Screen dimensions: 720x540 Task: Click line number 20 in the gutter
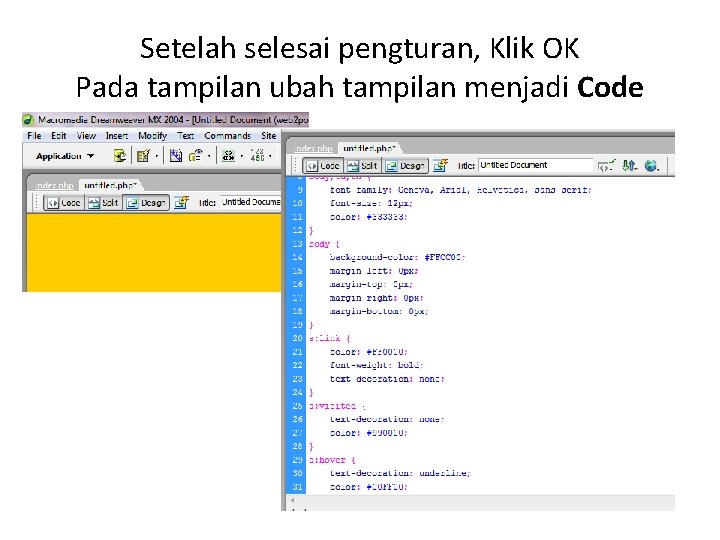pyautogui.click(x=298, y=338)
